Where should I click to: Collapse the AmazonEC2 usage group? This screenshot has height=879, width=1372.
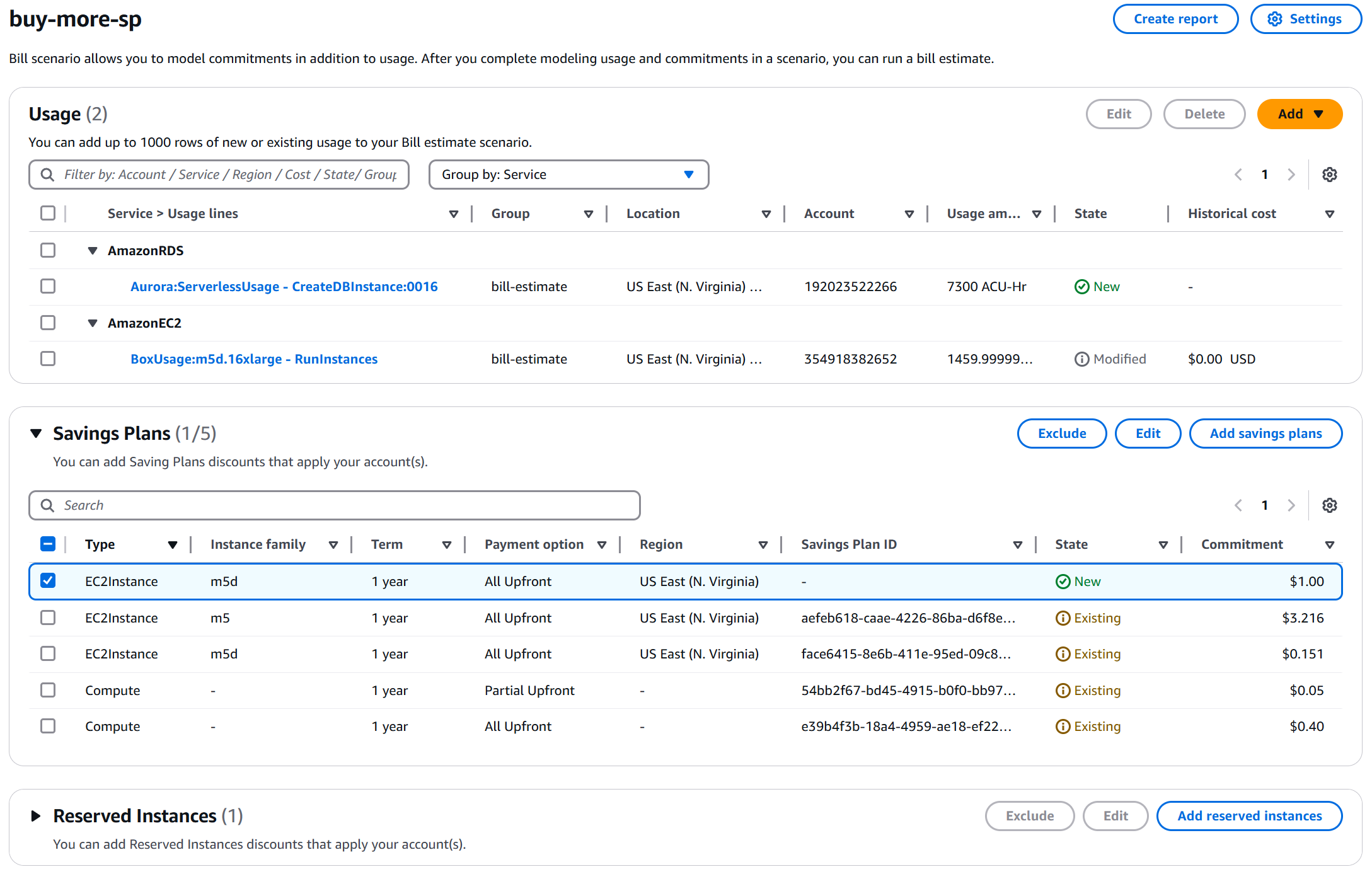pyautogui.click(x=93, y=323)
